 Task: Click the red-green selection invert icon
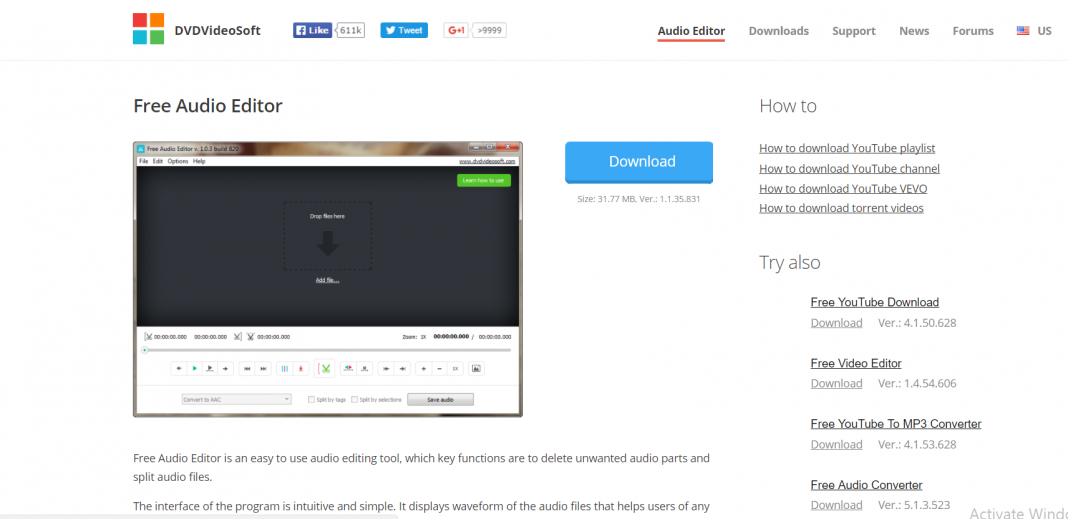coord(348,368)
